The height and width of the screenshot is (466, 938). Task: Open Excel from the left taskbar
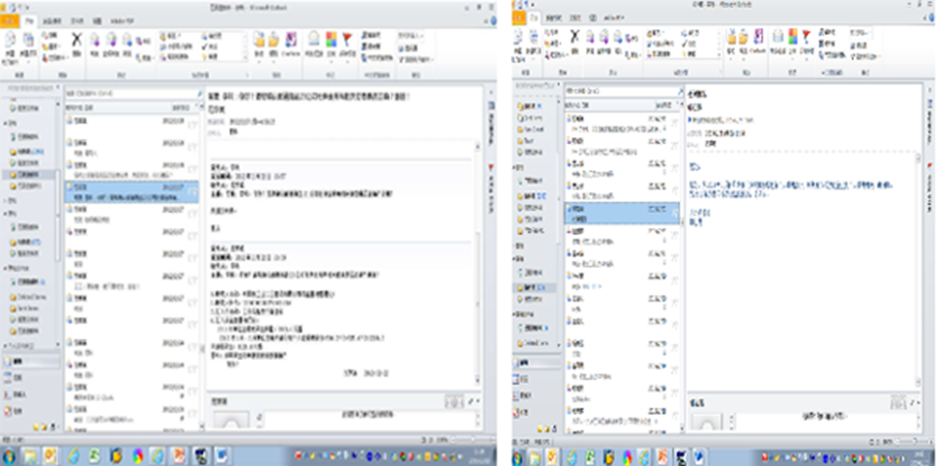[x=95, y=456]
